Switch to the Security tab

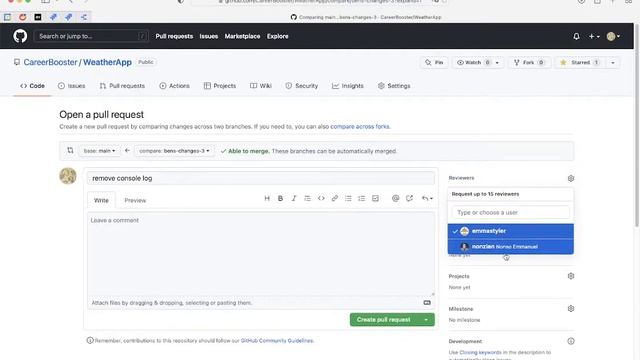pos(302,86)
